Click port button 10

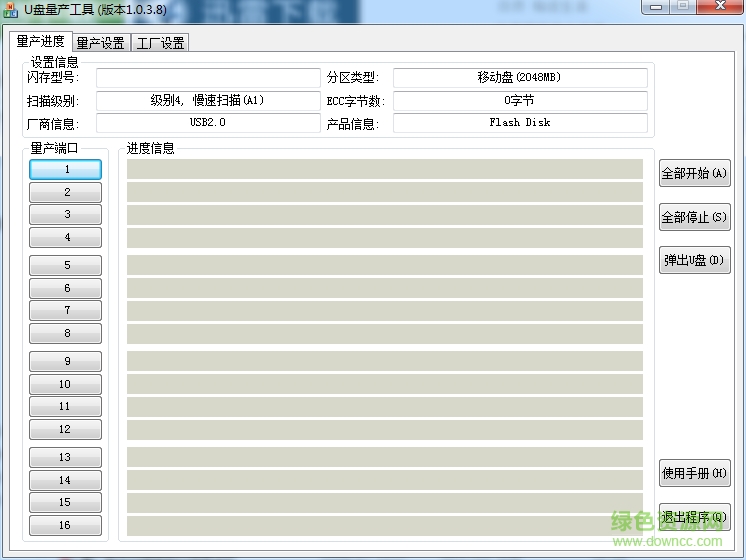(66, 384)
